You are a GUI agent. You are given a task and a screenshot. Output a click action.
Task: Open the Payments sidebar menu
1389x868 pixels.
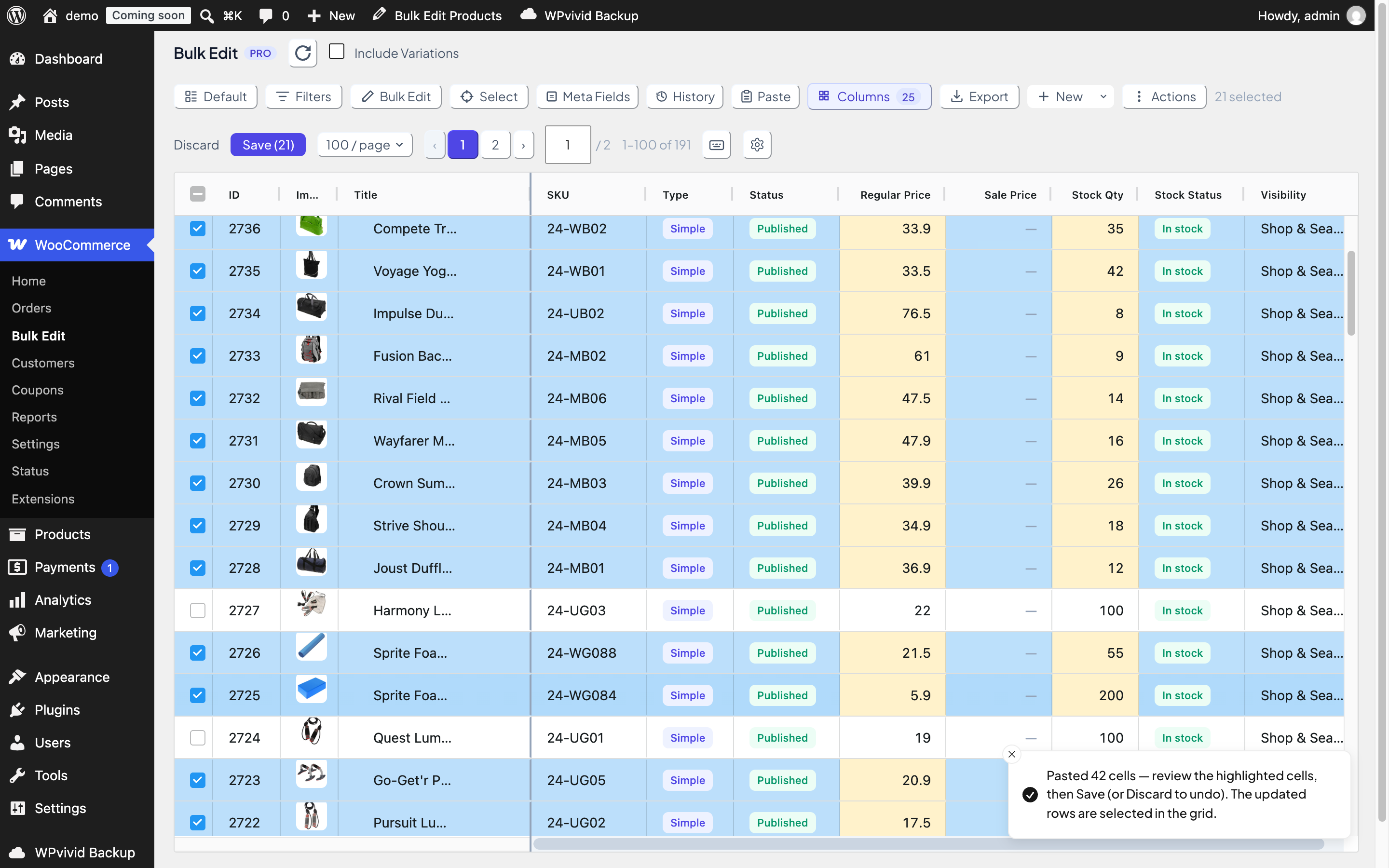click(77, 567)
